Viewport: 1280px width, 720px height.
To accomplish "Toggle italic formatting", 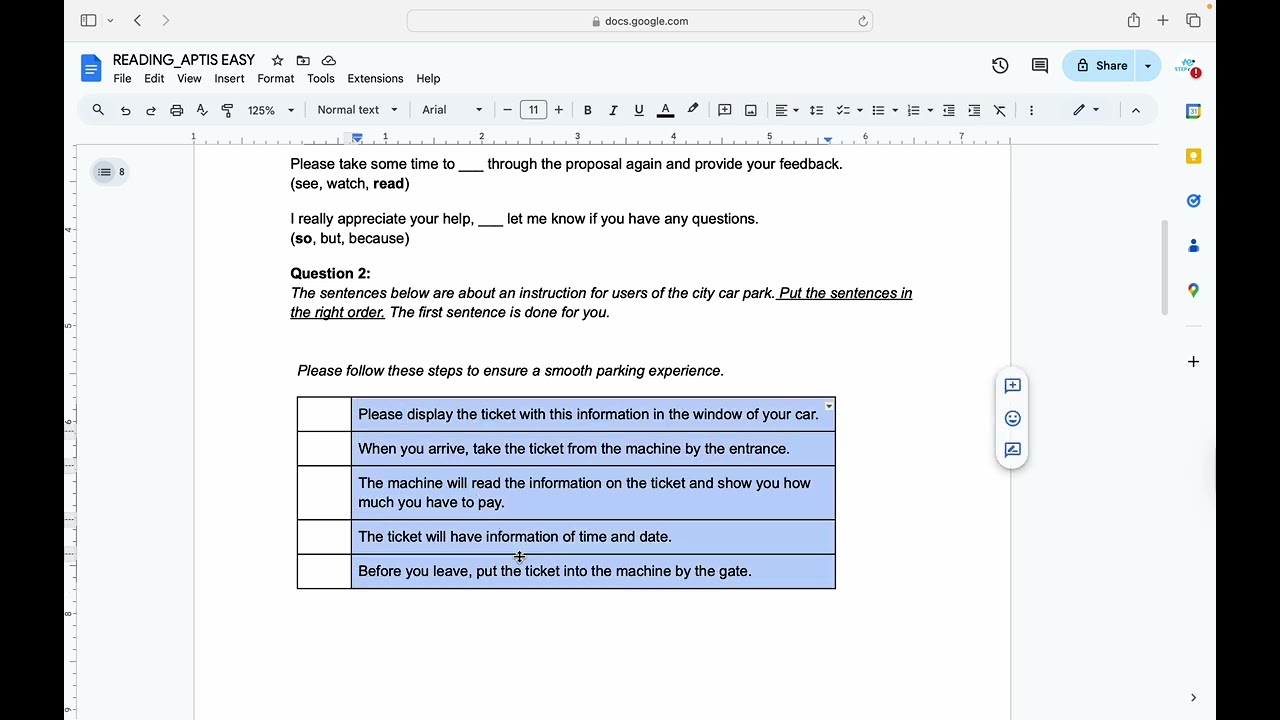I will (x=613, y=110).
